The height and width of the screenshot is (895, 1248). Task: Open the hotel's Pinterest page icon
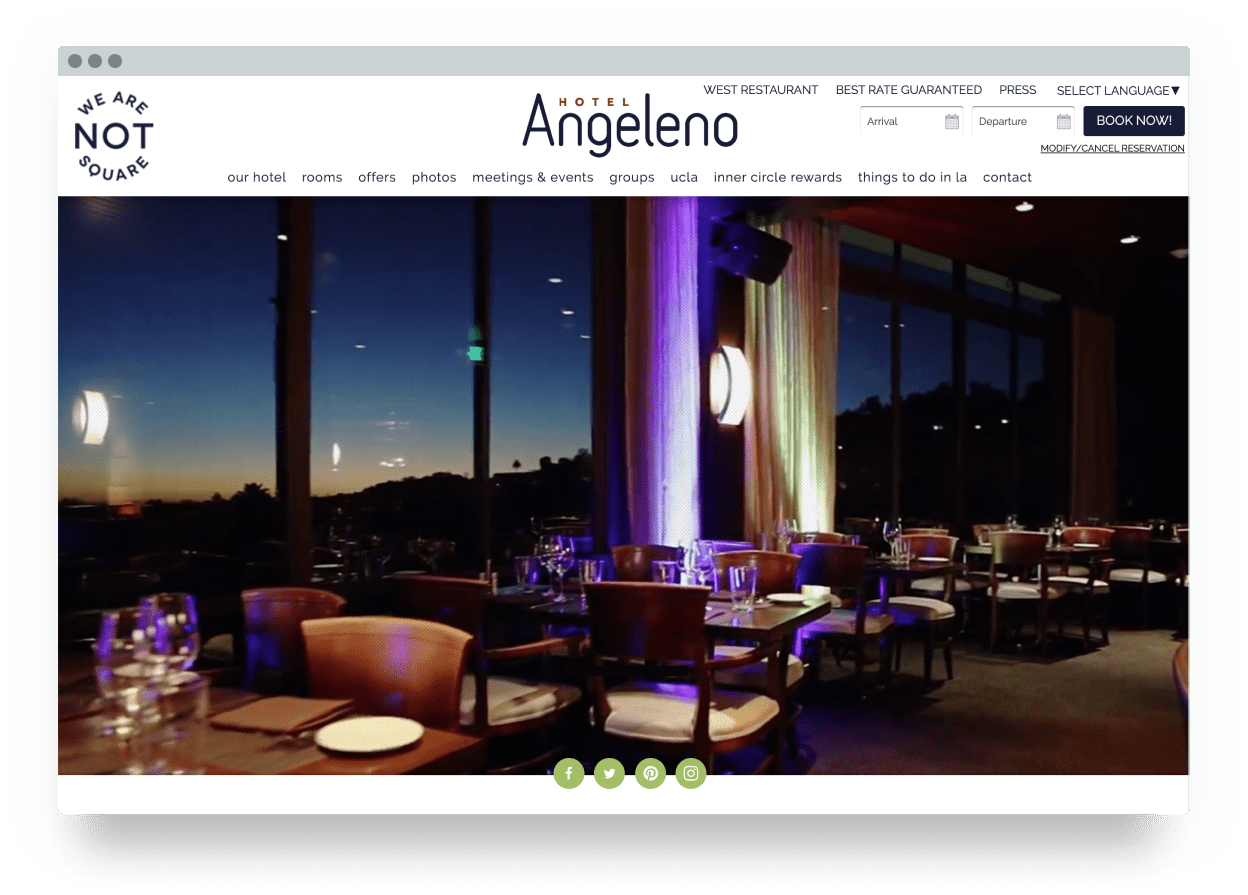[650, 773]
